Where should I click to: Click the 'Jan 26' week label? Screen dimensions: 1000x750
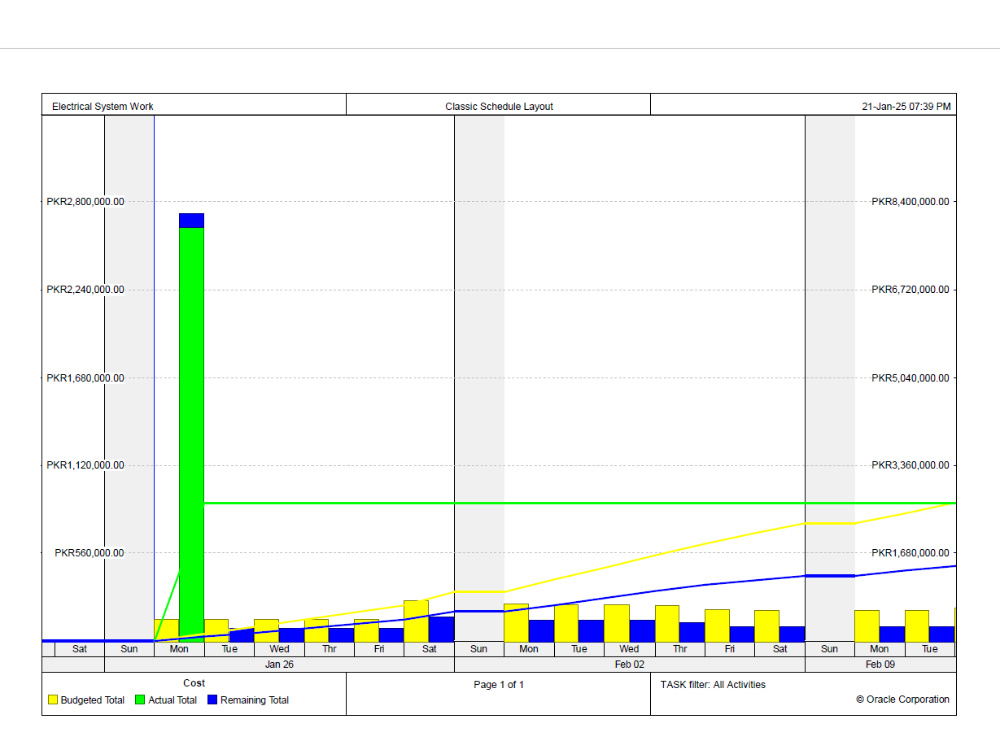click(279, 665)
